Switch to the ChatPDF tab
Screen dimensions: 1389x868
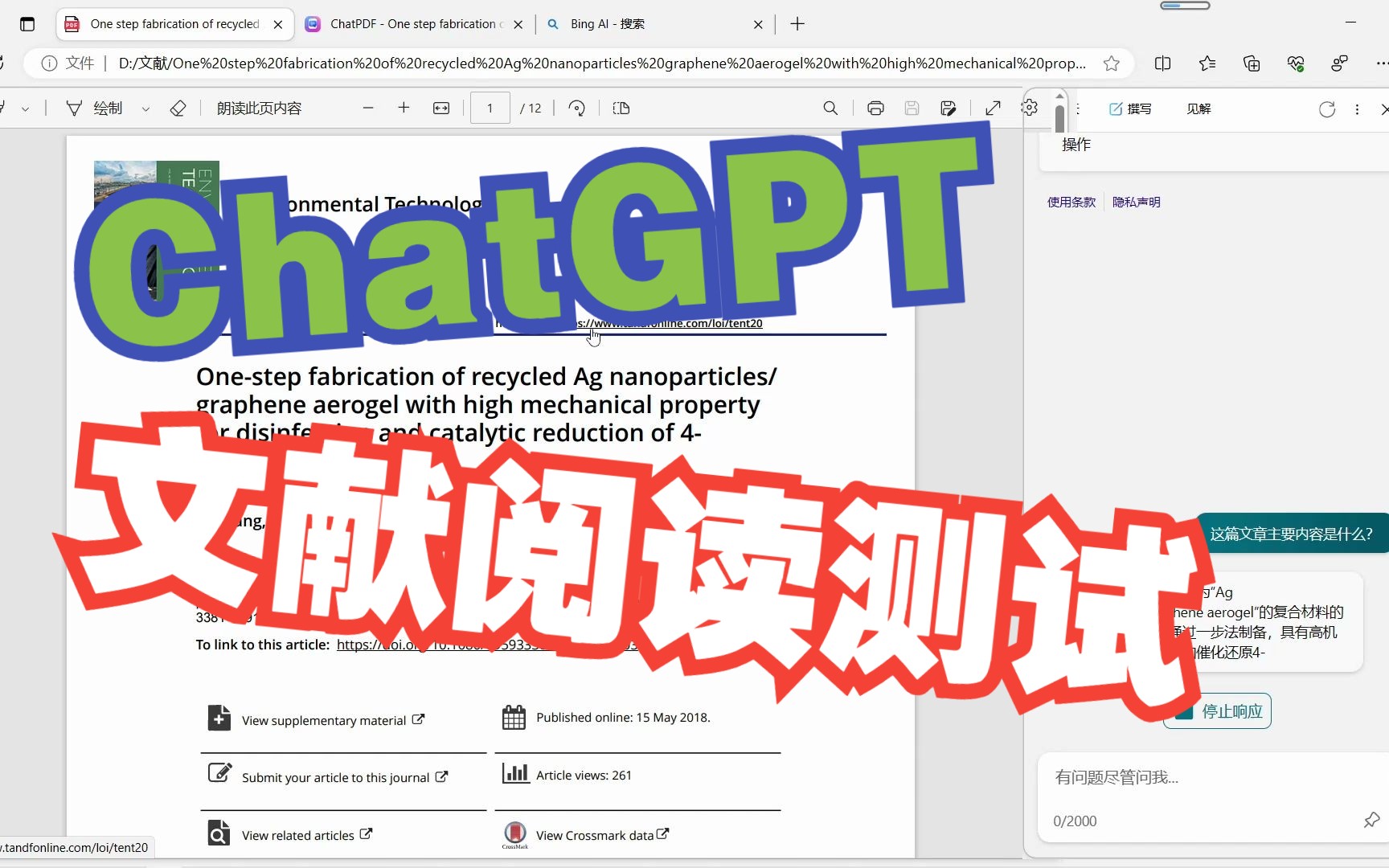point(415,24)
